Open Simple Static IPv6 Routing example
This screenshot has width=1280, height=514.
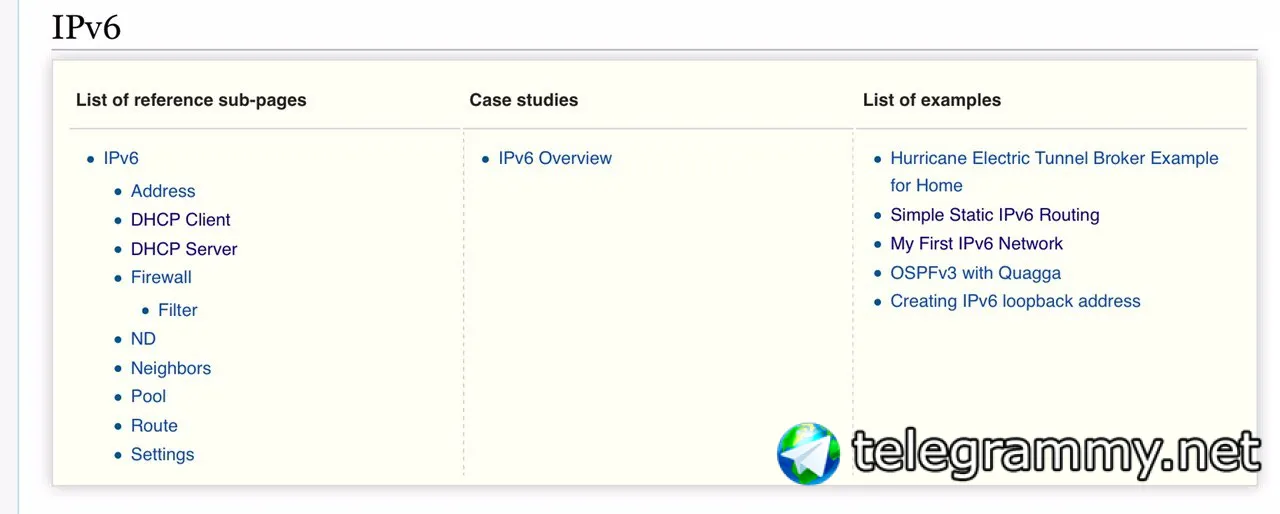coord(995,215)
